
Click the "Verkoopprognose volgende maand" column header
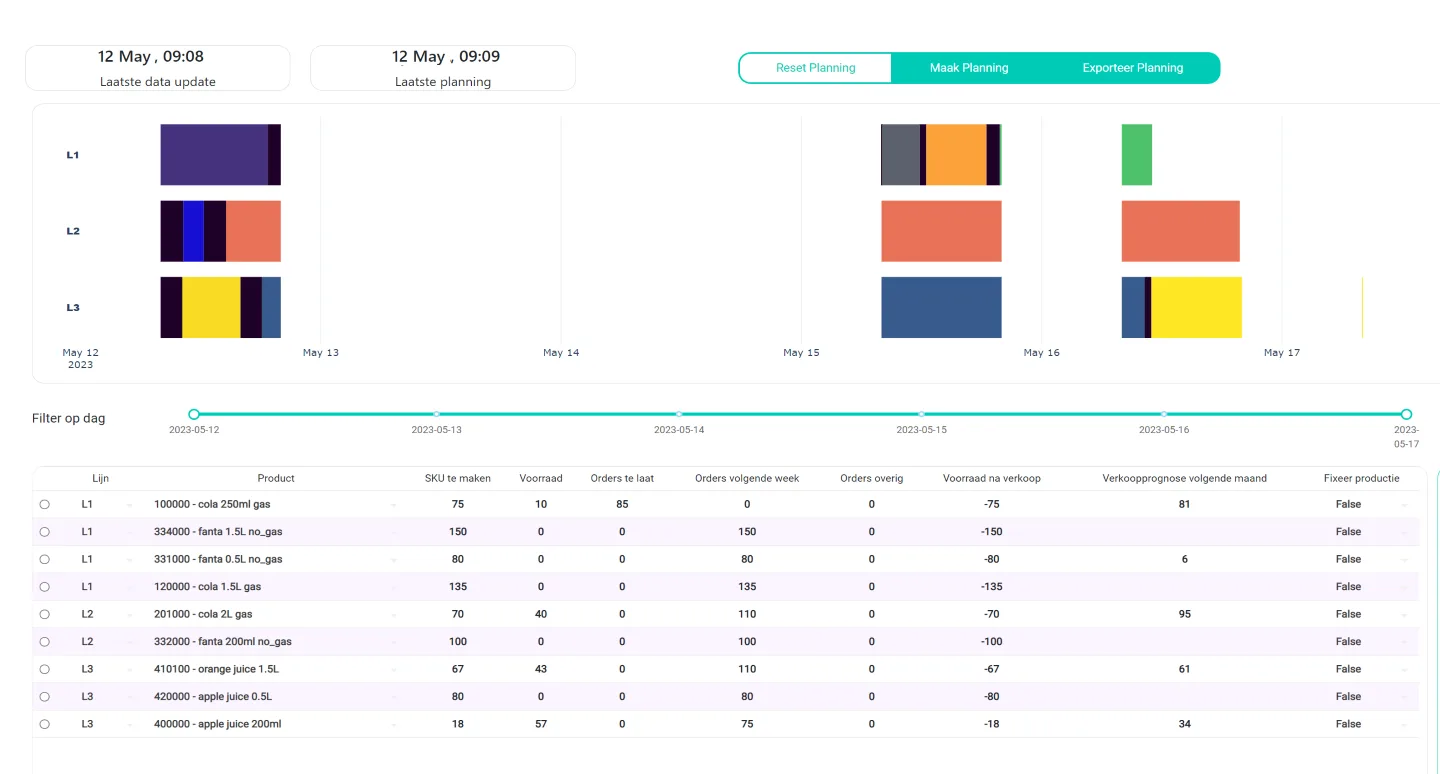[x=1185, y=478]
